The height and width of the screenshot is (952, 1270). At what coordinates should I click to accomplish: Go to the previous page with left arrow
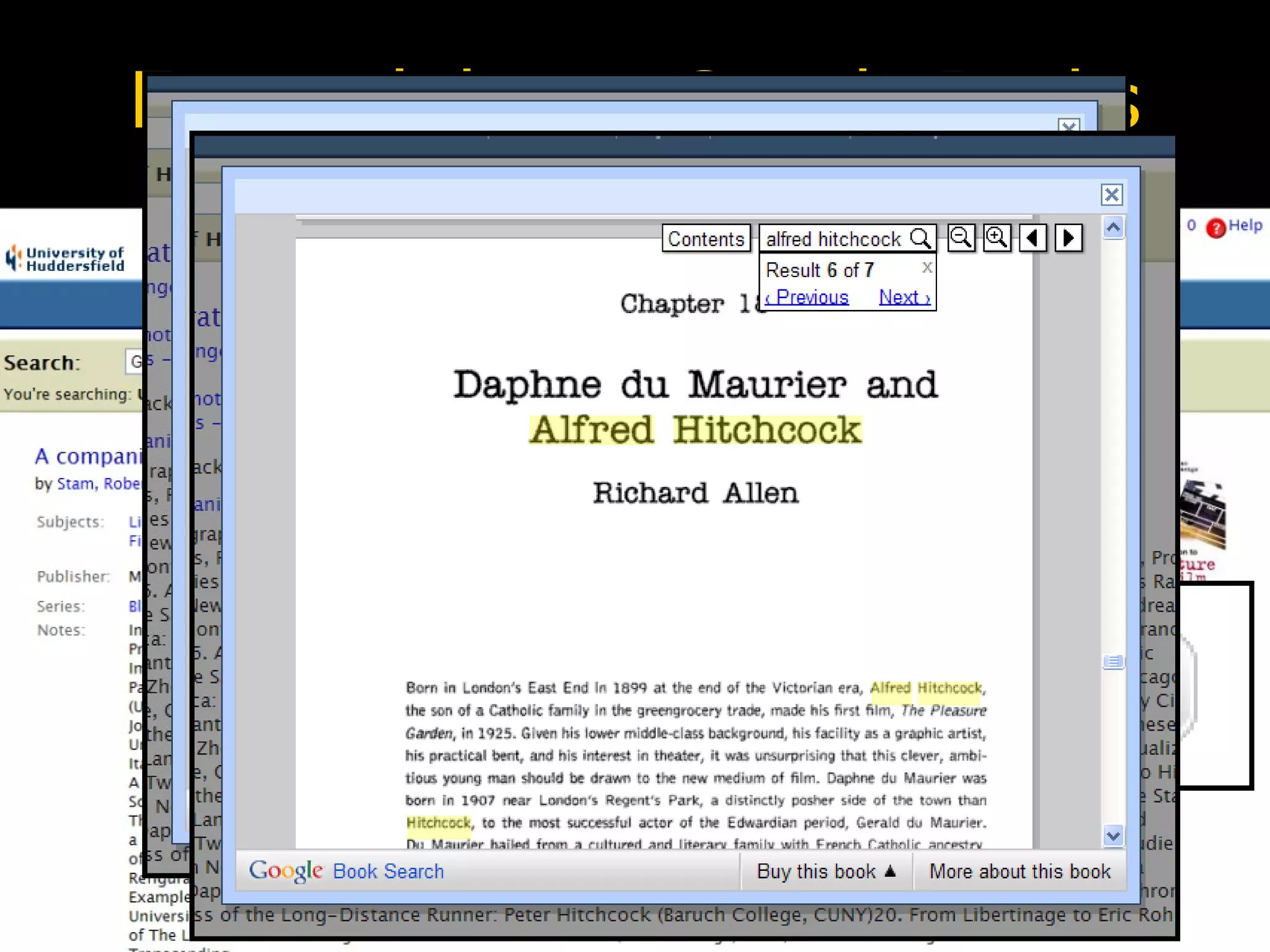(x=1033, y=238)
